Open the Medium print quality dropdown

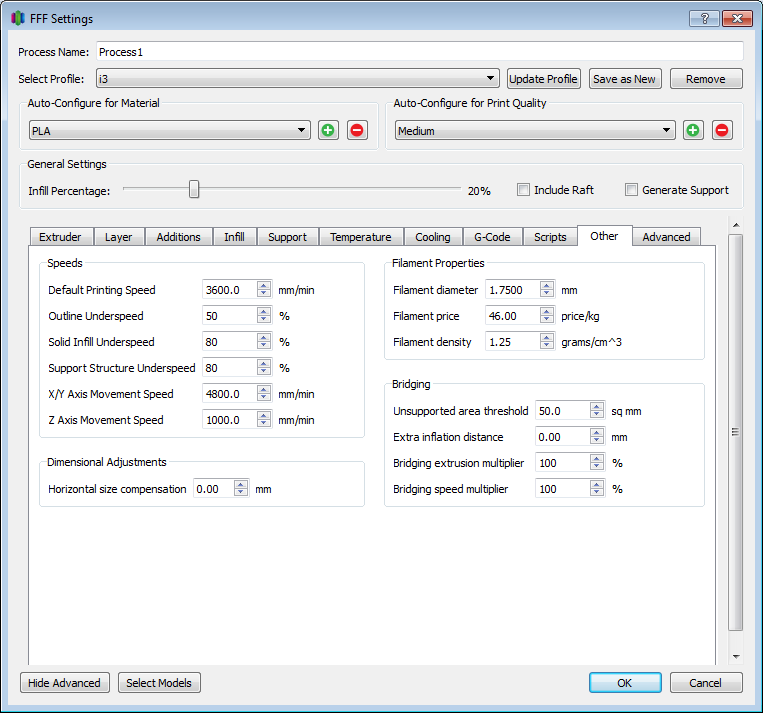click(x=535, y=130)
